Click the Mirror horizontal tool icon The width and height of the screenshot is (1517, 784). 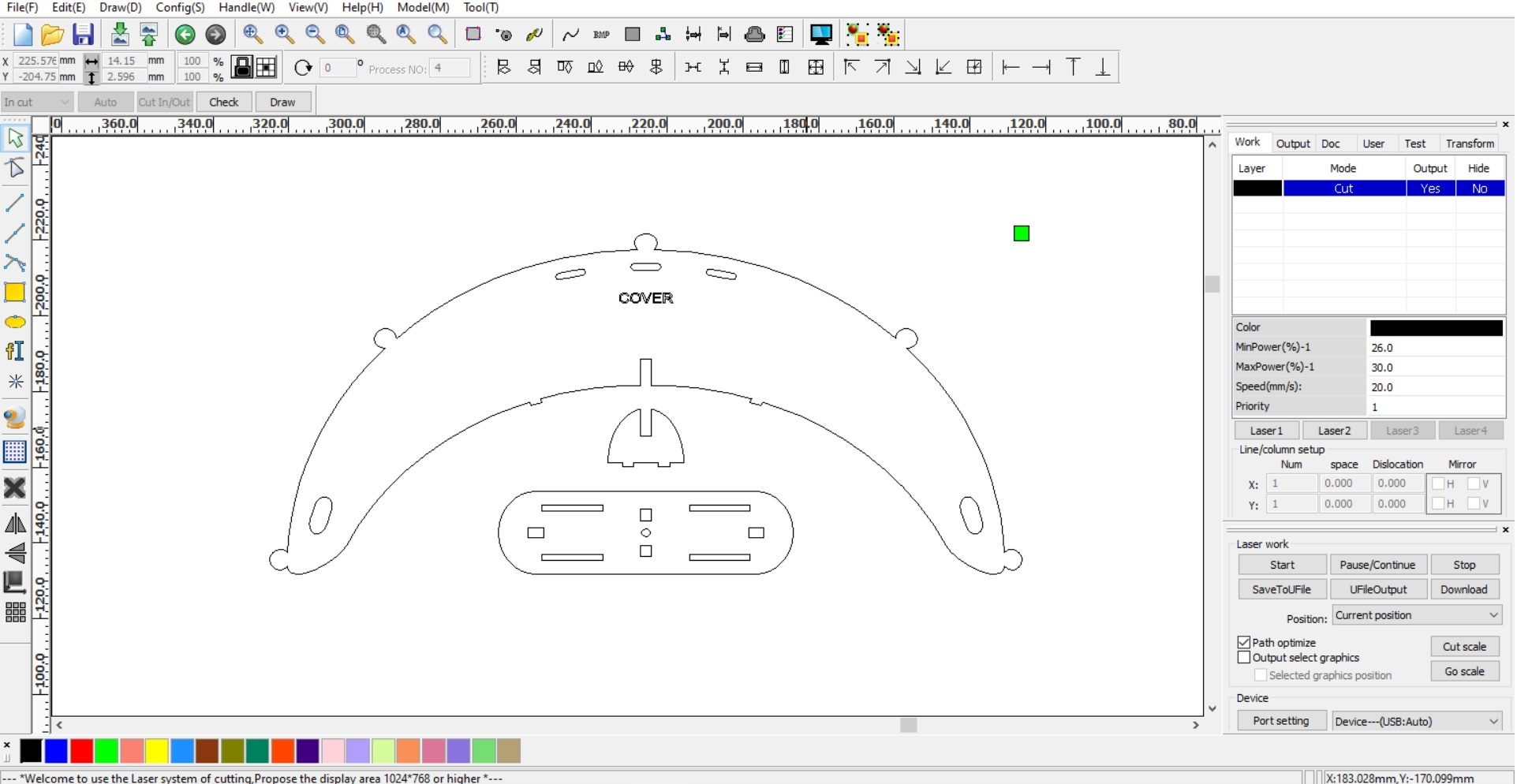point(15,524)
